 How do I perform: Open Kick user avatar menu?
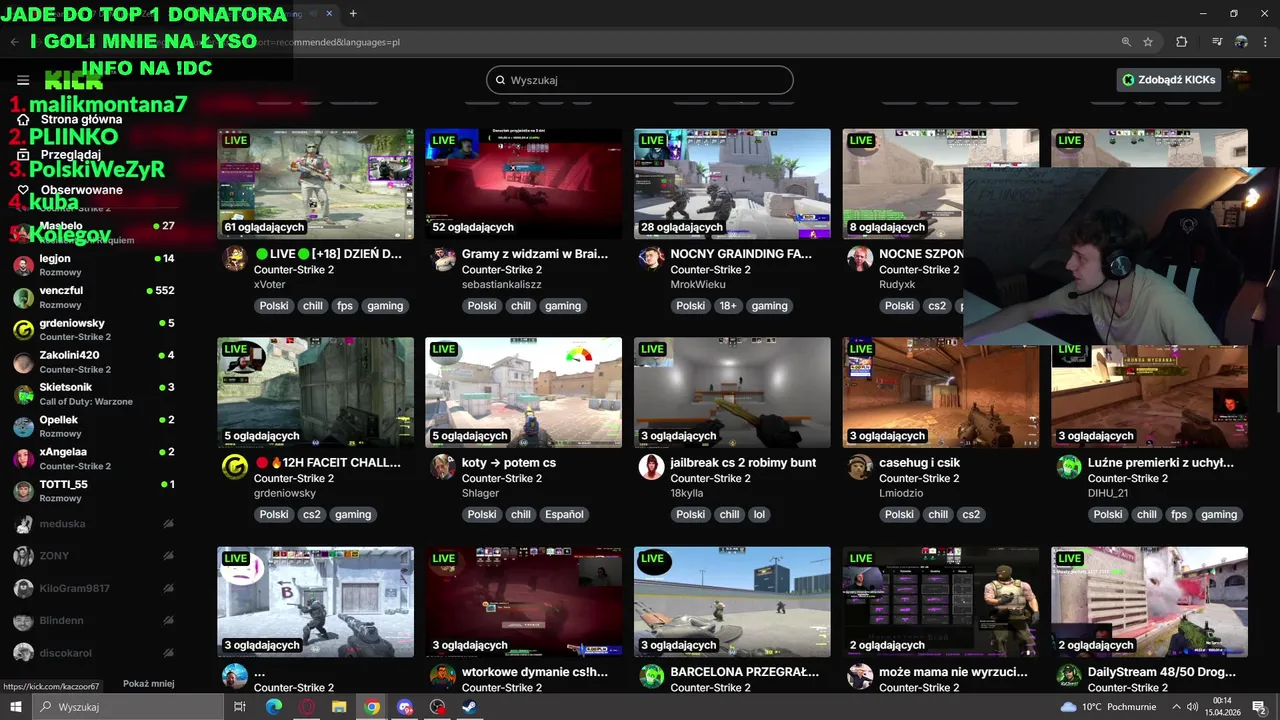[x=1240, y=80]
